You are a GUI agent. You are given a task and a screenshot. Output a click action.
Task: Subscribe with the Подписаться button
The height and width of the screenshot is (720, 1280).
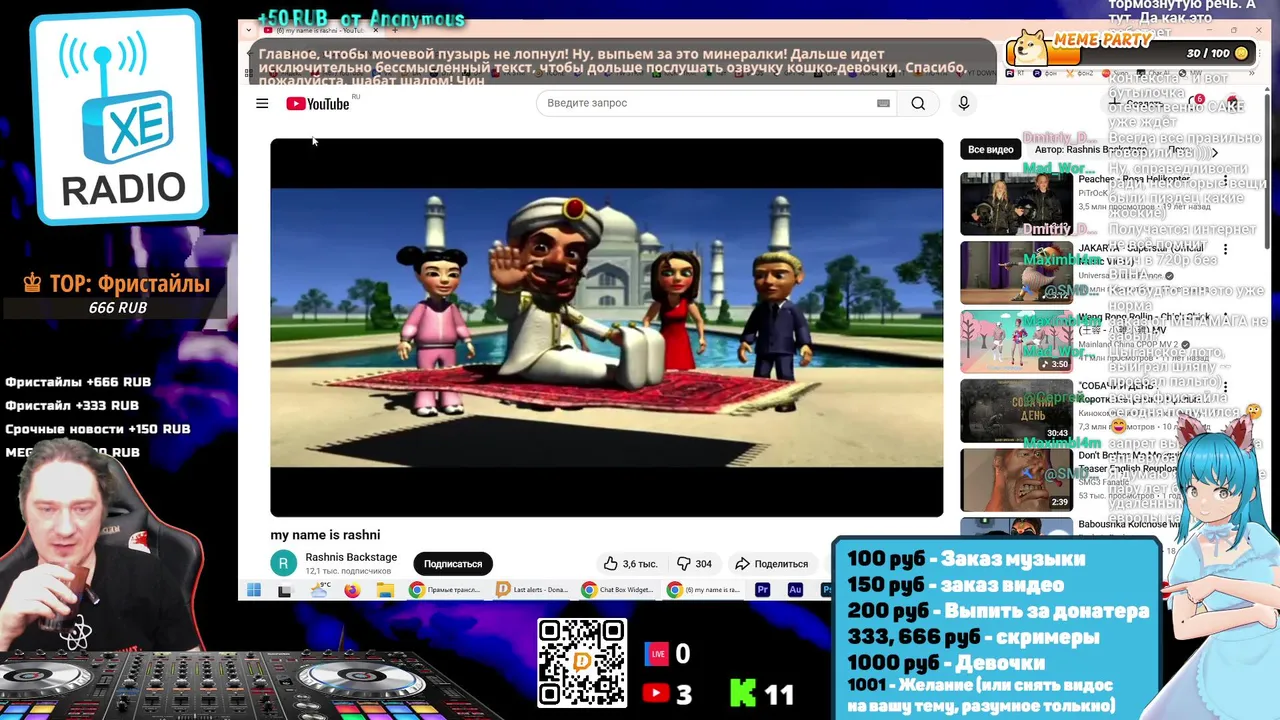point(452,564)
